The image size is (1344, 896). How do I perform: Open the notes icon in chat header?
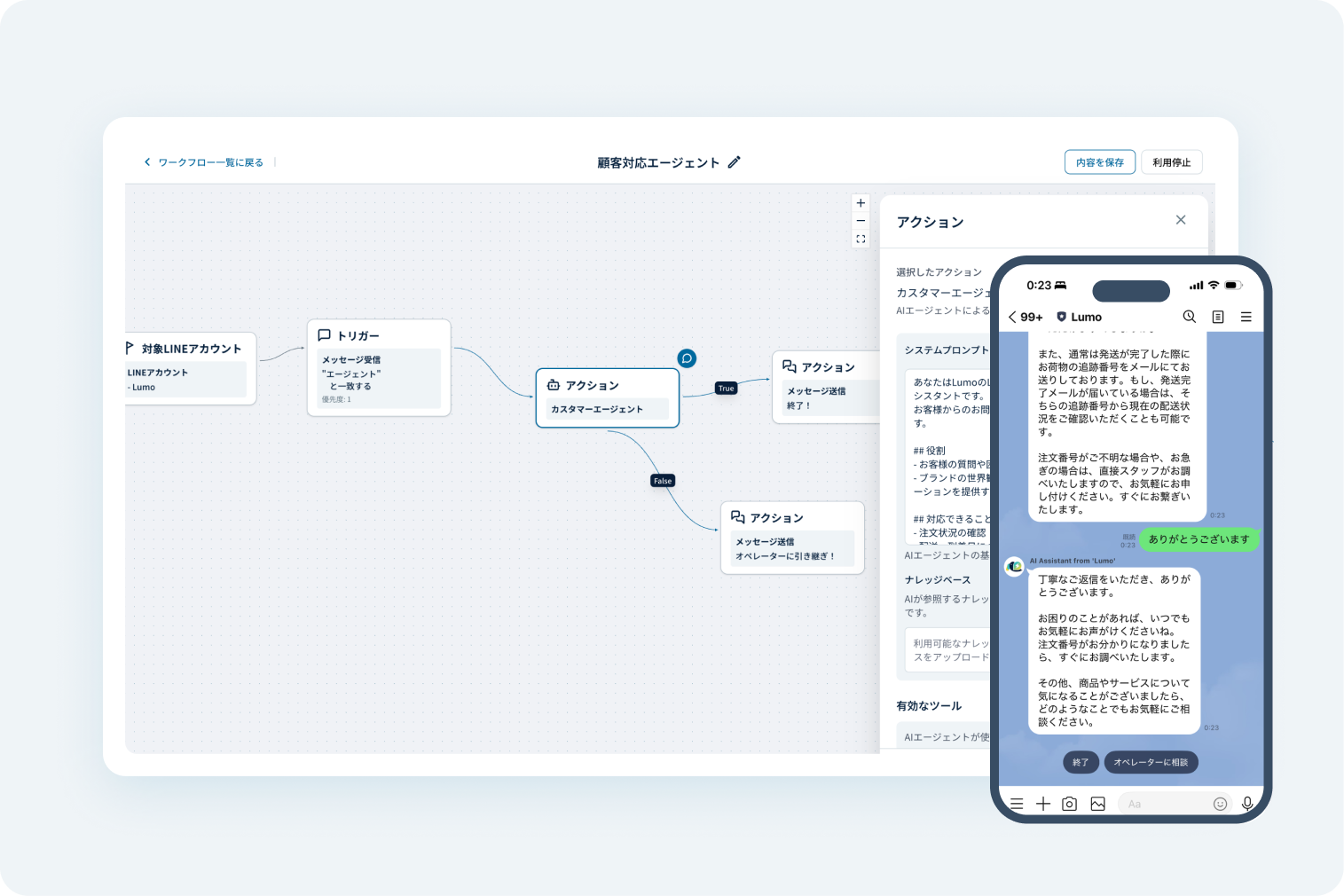[1218, 317]
